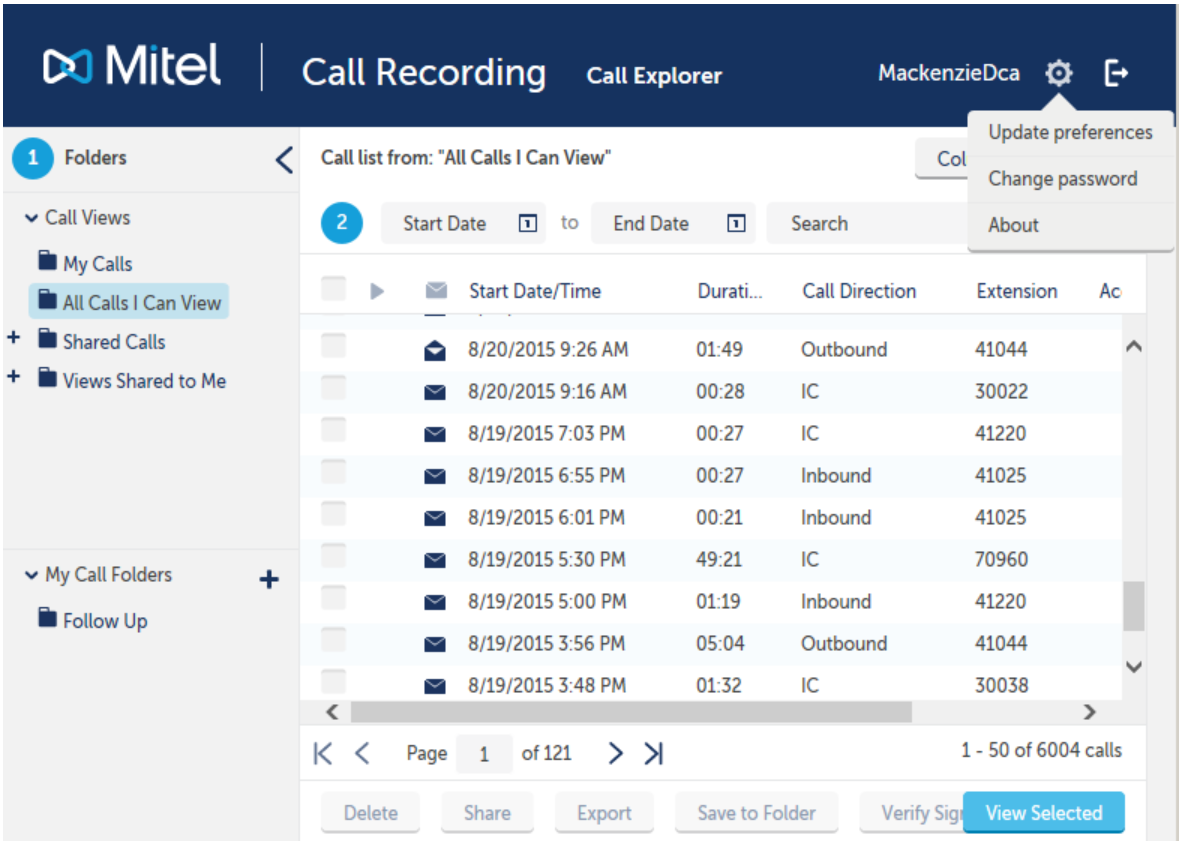The width and height of the screenshot is (1183, 848).
Task: Jump to last page icon
Action: [653, 753]
